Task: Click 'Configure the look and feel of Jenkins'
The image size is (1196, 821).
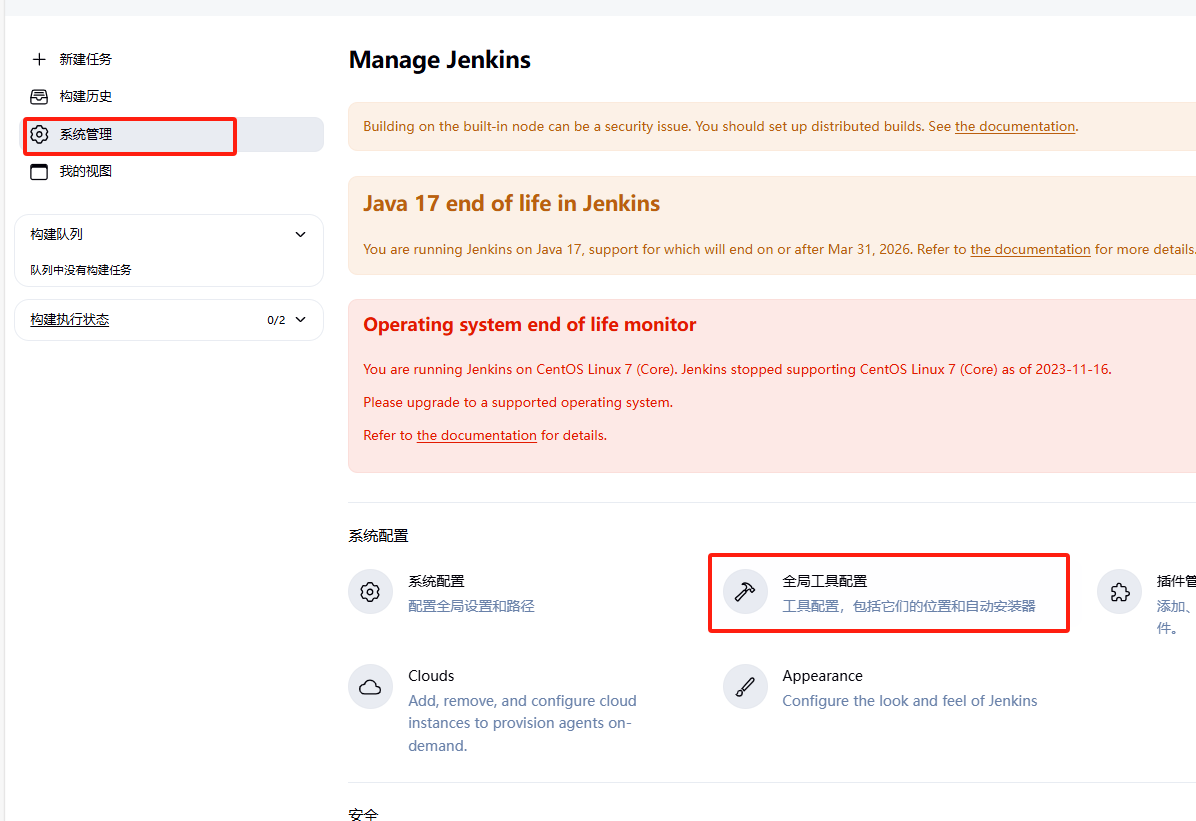Action: pyautogui.click(x=909, y=701)
